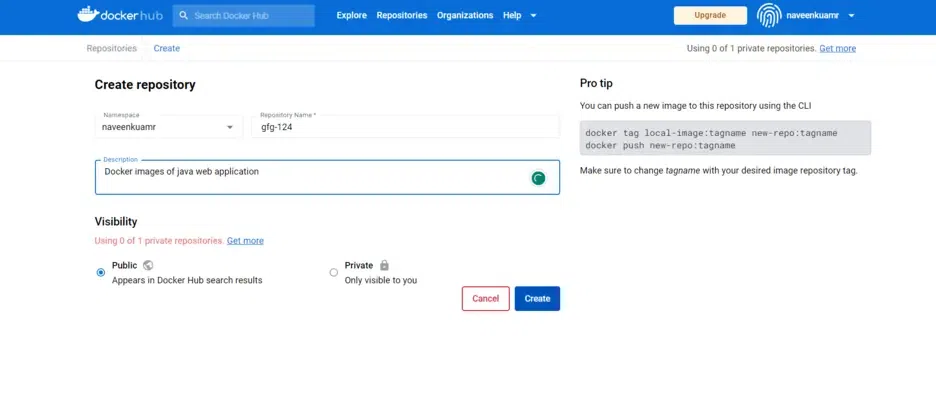Click the globe icon beside Public
Viewport: 936px width, 400px height.
pyautogui.click(x=148, y=265)
